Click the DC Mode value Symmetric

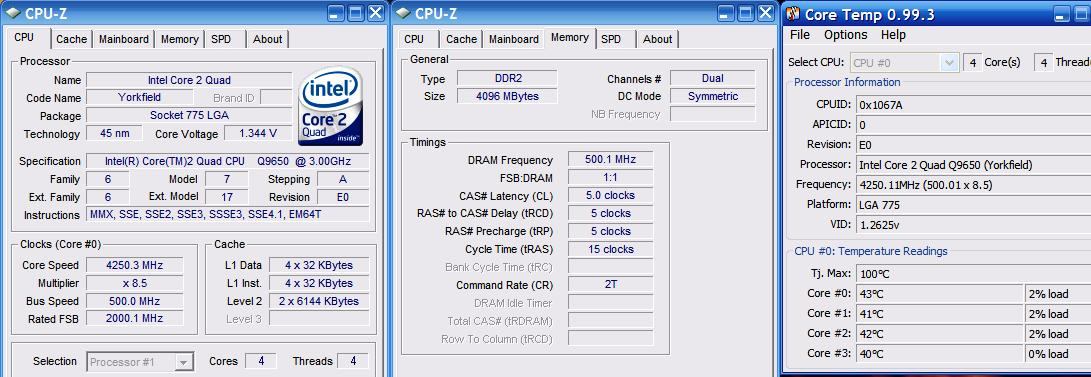[713, 96]
